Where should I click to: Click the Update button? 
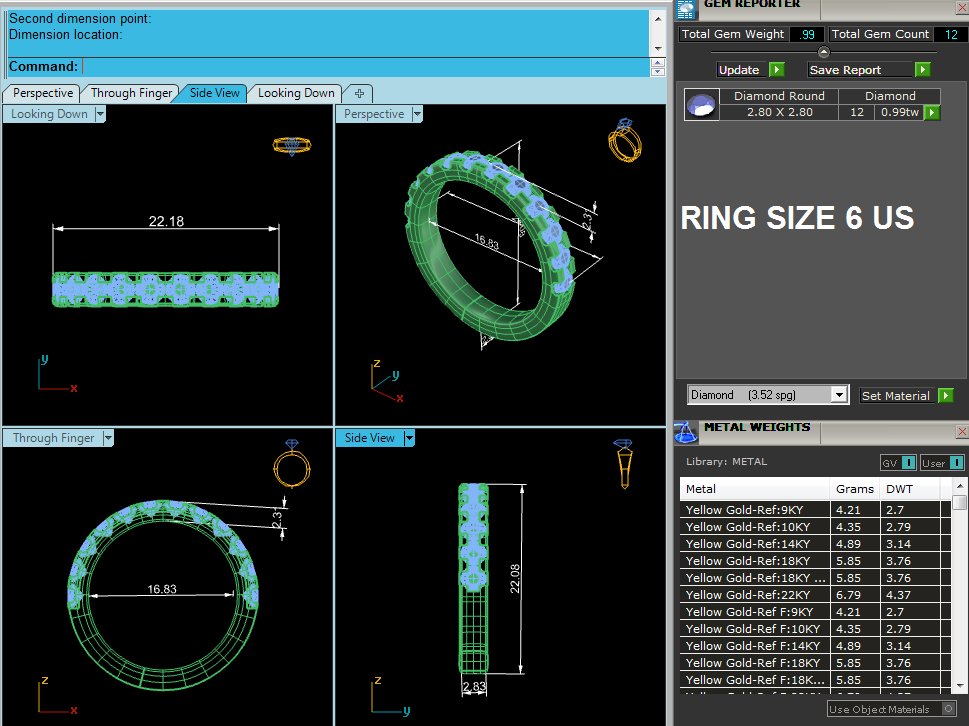pyautogui.click(x=739, y=70)
